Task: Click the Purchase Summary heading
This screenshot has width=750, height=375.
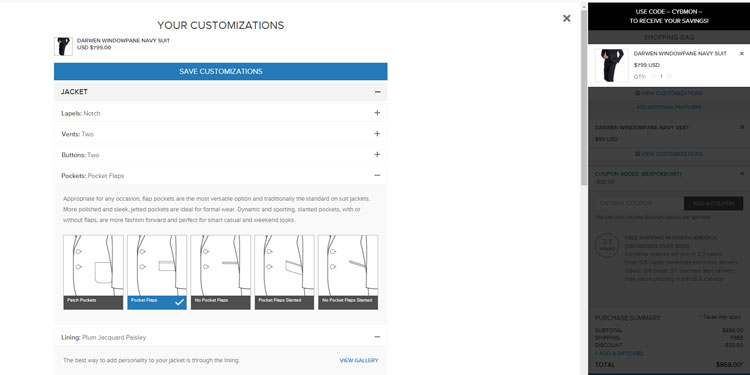Action: click(x=627, y=318)
